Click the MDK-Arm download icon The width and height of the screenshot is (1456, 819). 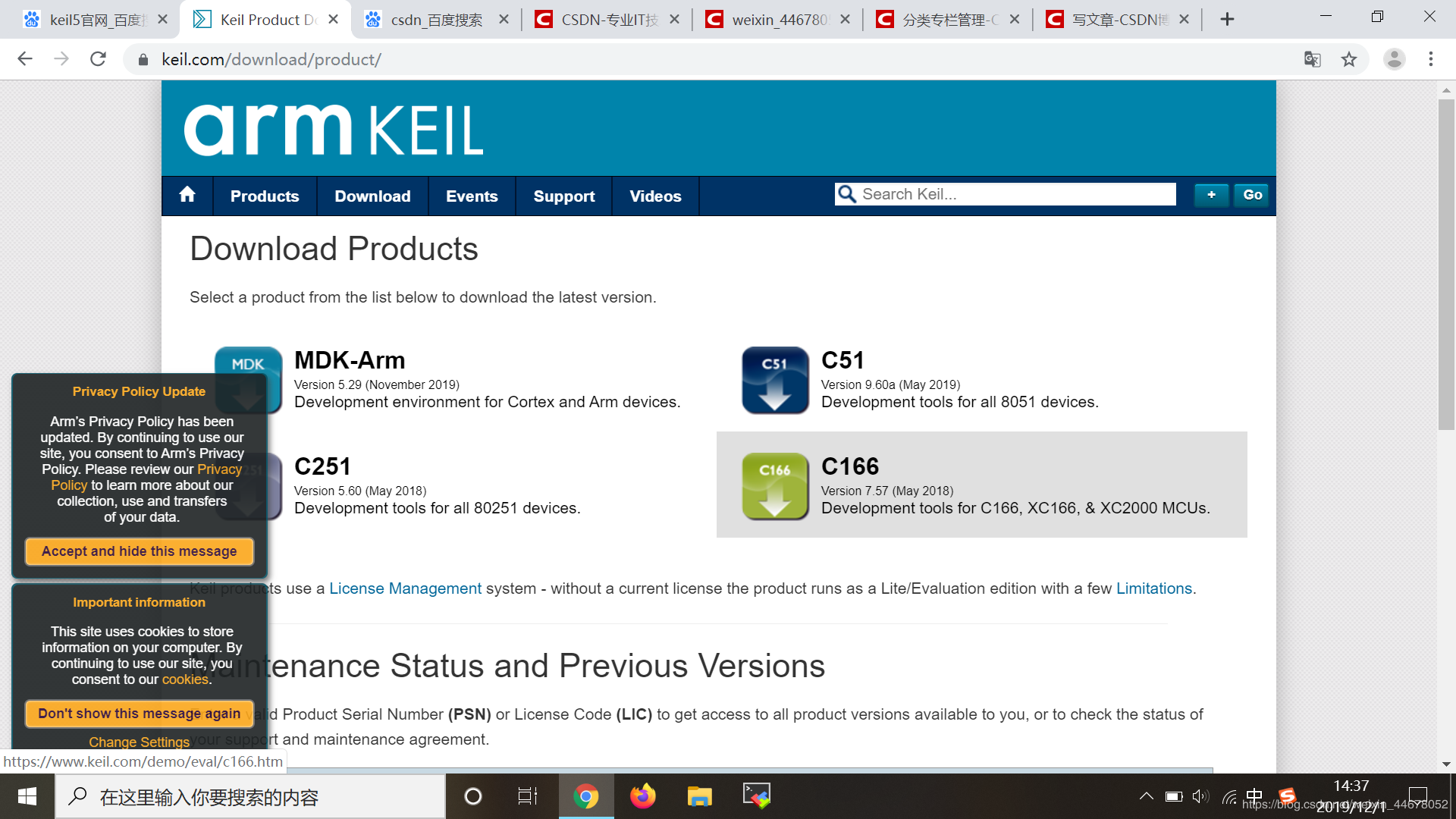click(x=248, y=380)
